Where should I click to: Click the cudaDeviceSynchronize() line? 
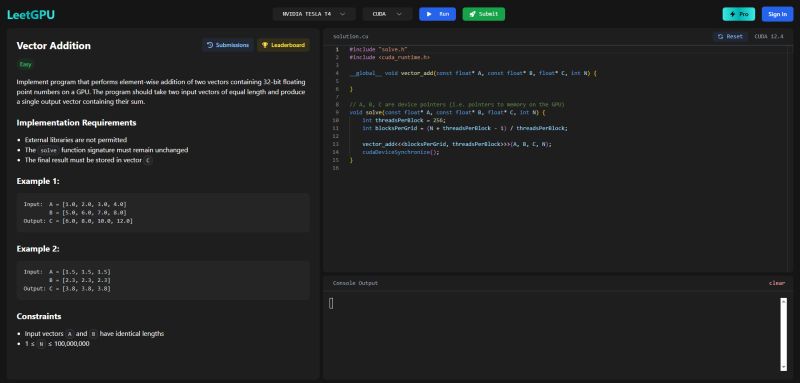point(401,152)
